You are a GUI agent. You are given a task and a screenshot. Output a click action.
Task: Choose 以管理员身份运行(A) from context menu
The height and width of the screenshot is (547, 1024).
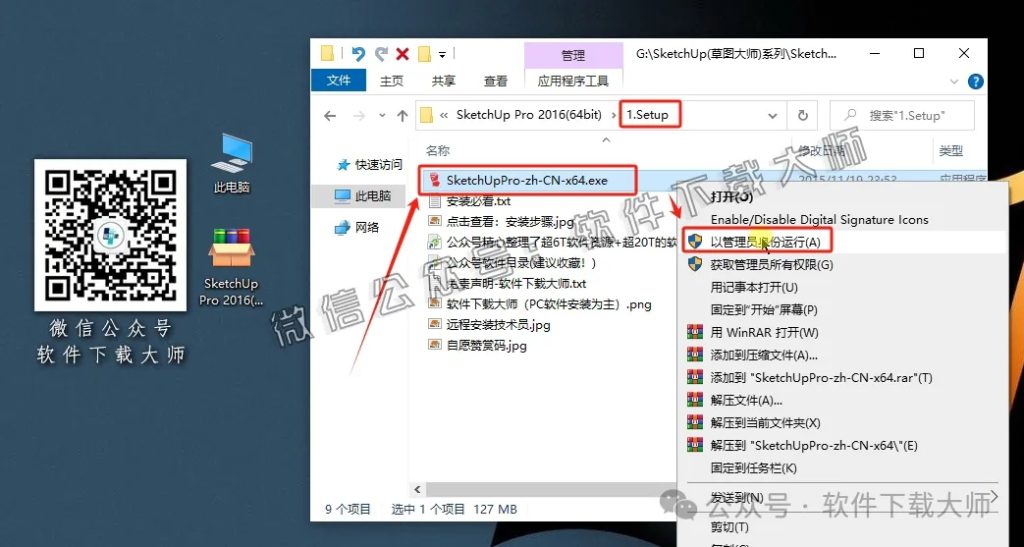(765, 242)
